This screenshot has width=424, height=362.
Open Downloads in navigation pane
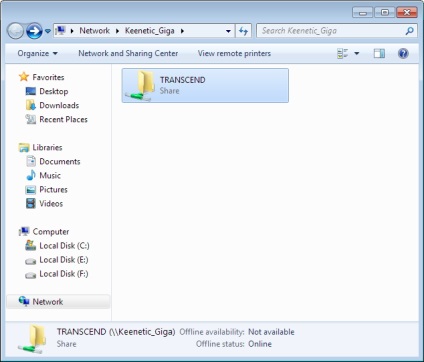point(59,105)
